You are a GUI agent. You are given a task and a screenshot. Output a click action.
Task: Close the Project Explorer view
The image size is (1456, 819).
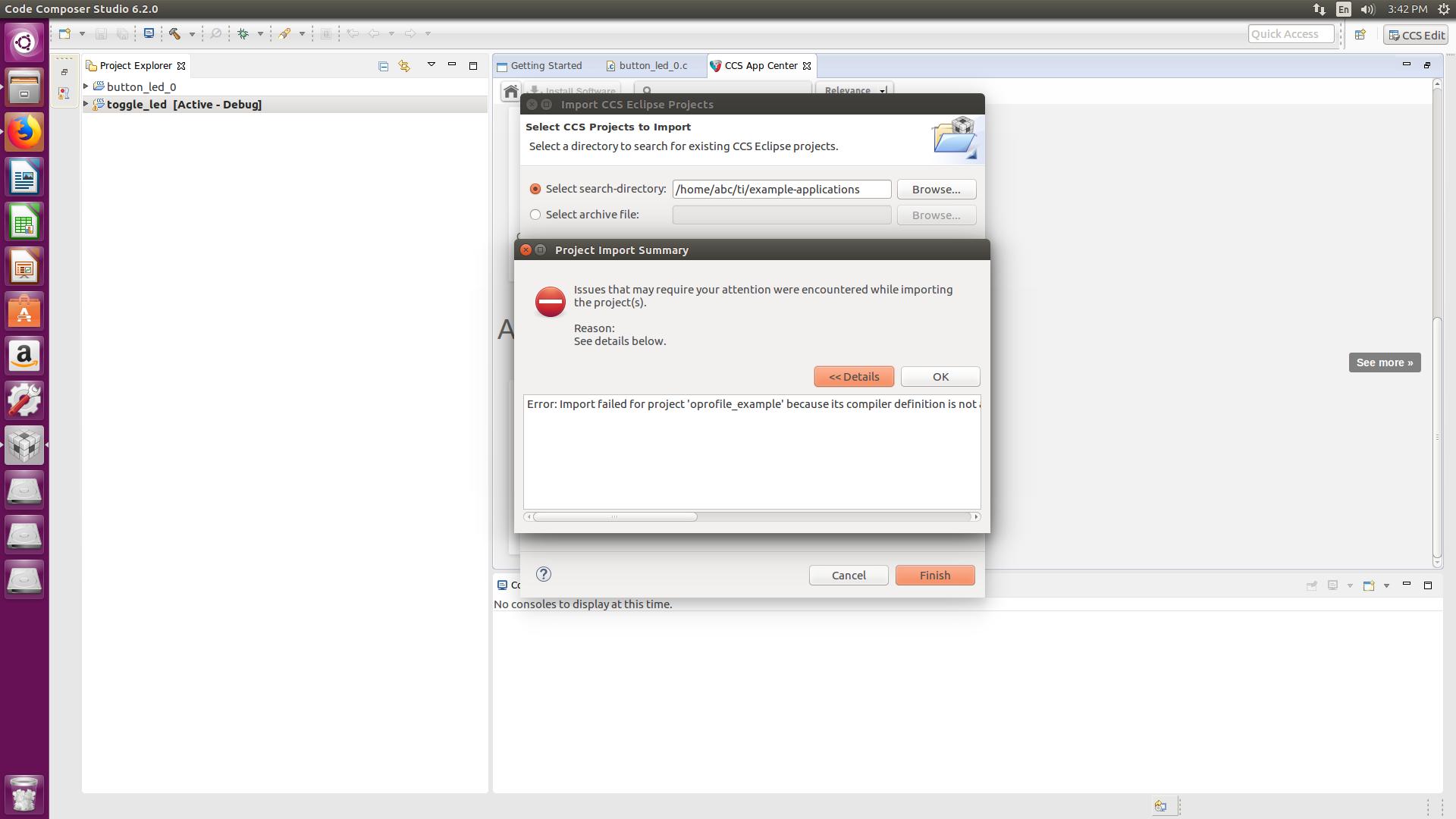(181, 66)
